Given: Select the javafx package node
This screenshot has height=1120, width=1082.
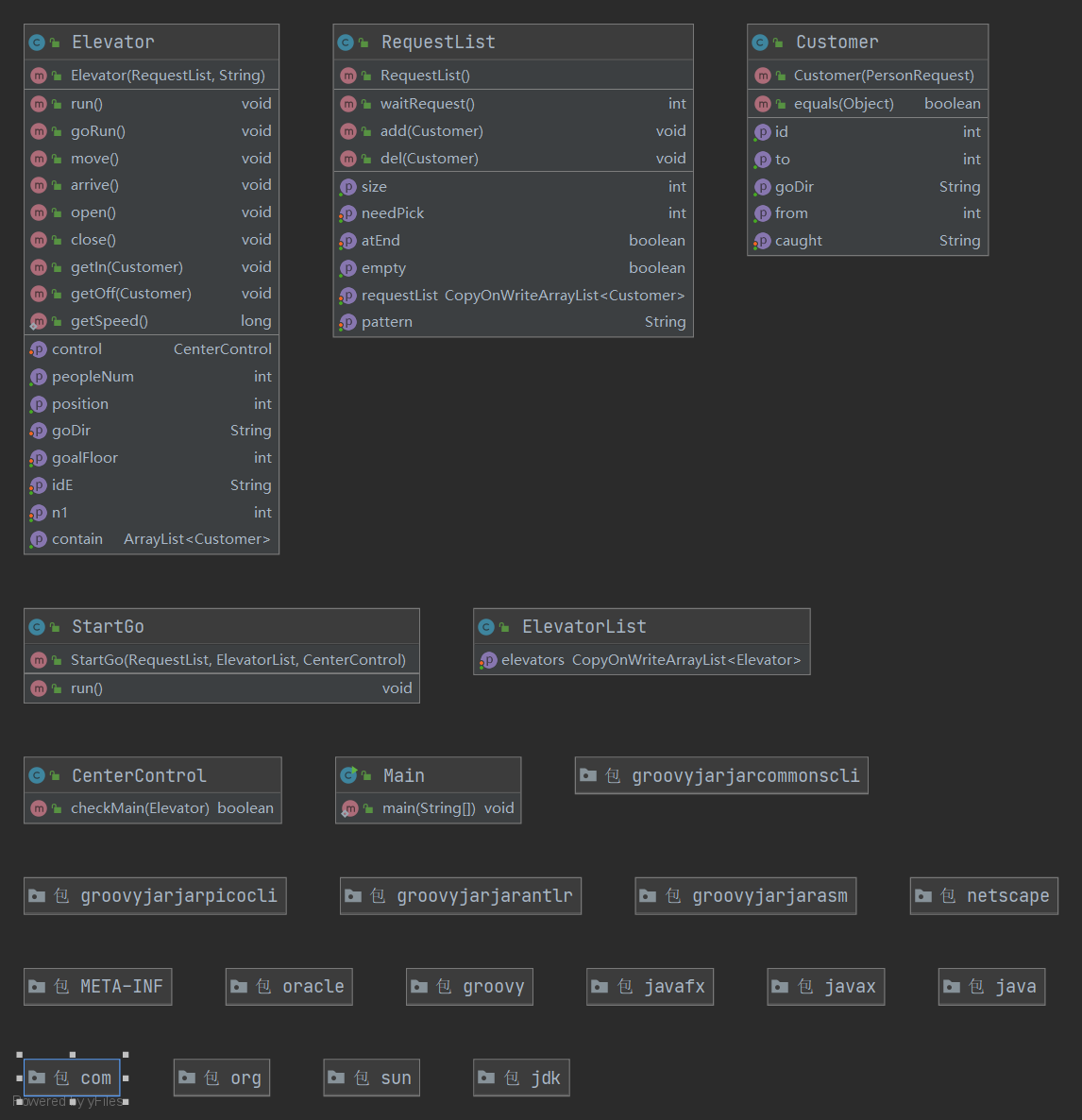Looking at the screenshot, I should coord(650,987).
